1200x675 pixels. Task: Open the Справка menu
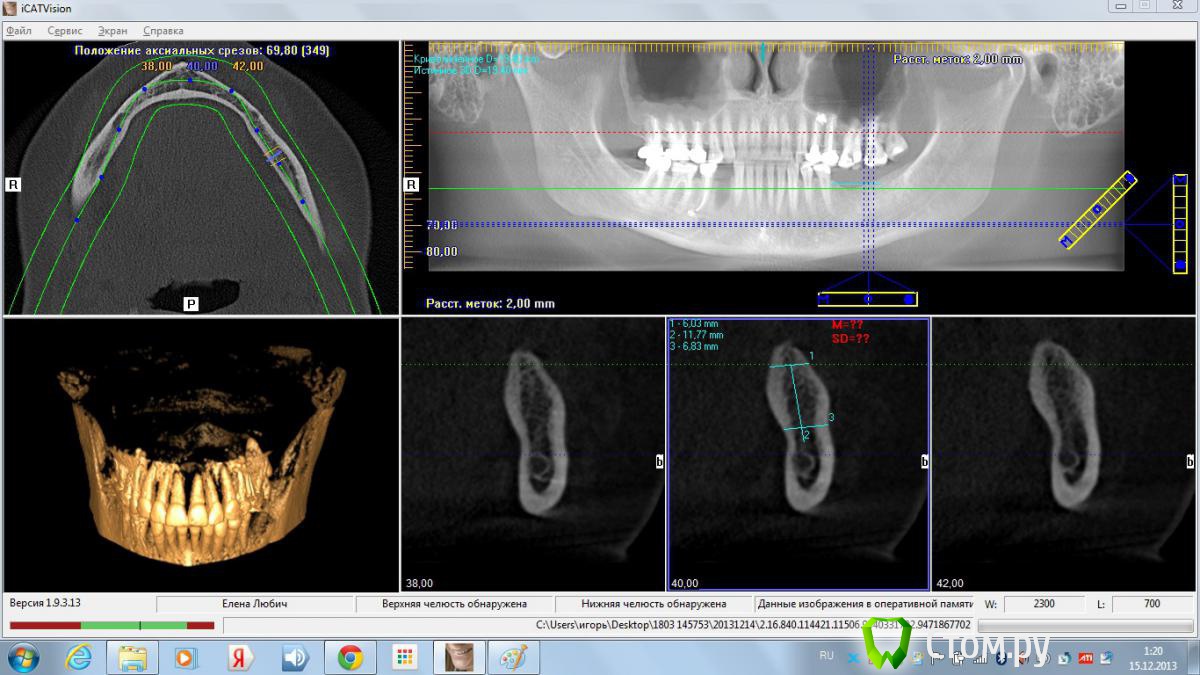tap(163, 31)
